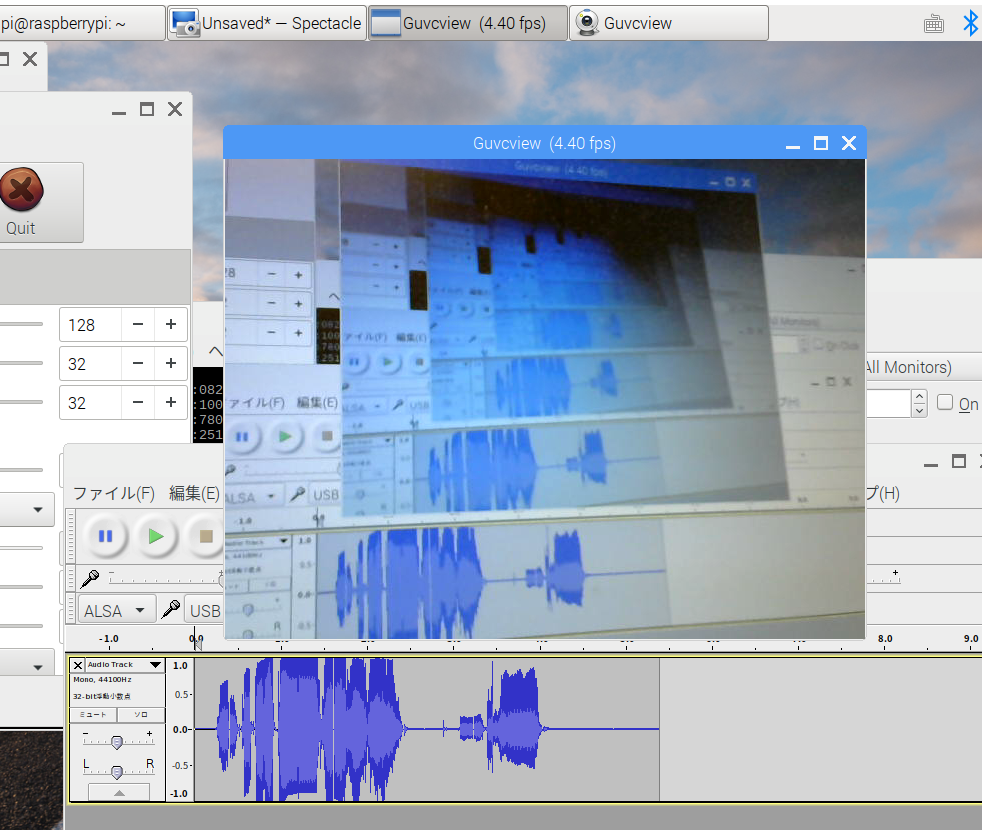Screen dimensions: 982x830
Task: Mute the track with the ミュート button
Action: (93, 715)
